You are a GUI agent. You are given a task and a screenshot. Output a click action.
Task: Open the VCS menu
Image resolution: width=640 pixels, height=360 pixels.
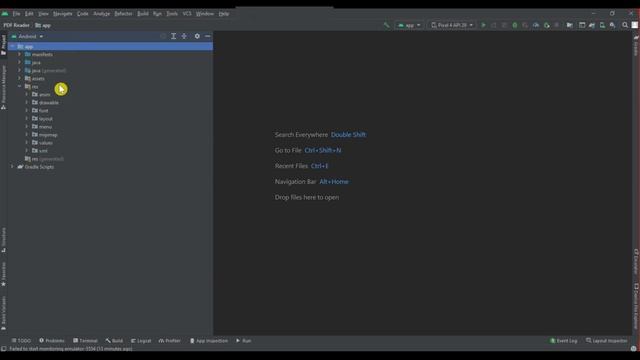pyautogui.click(x=187, y=14)
